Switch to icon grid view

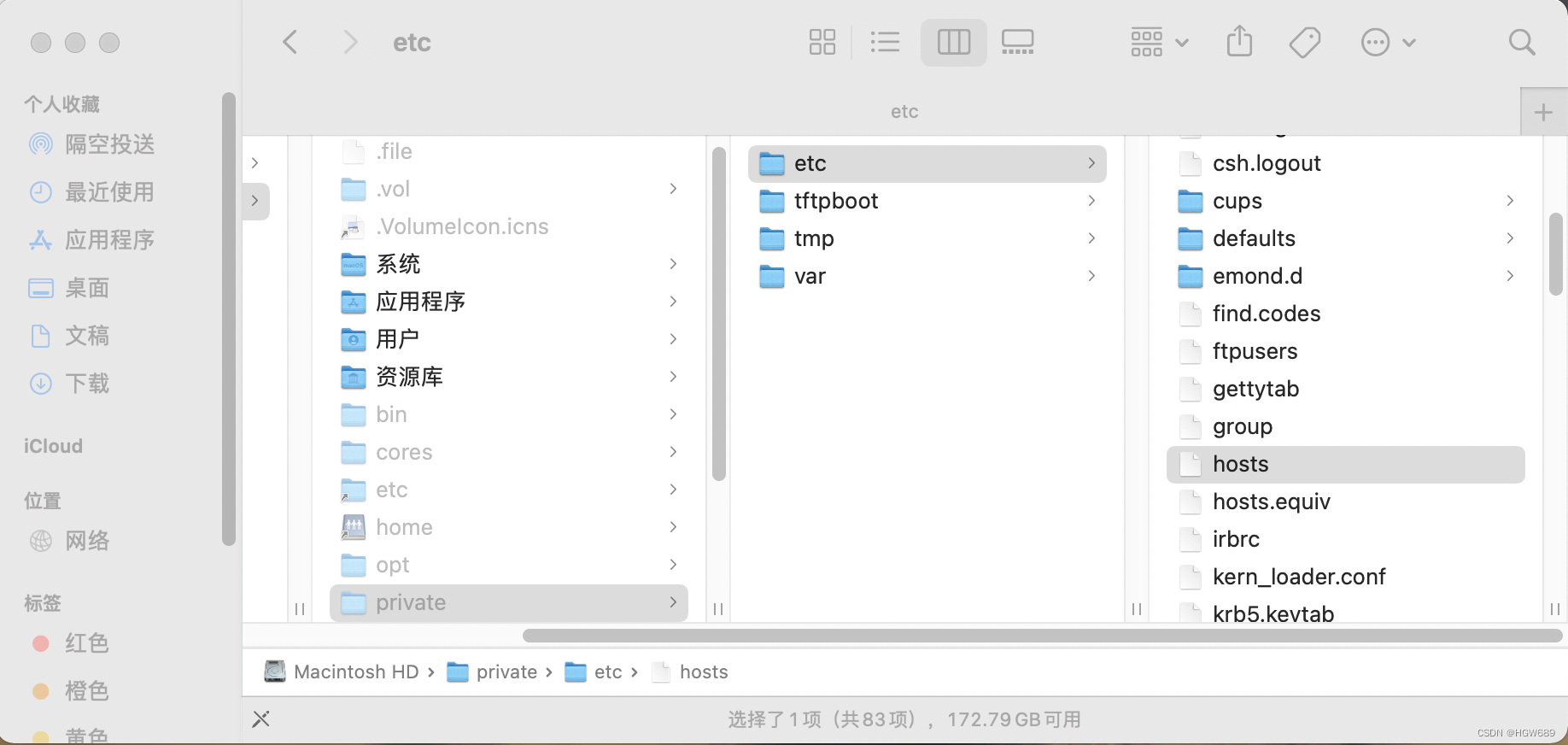point(822,42)
